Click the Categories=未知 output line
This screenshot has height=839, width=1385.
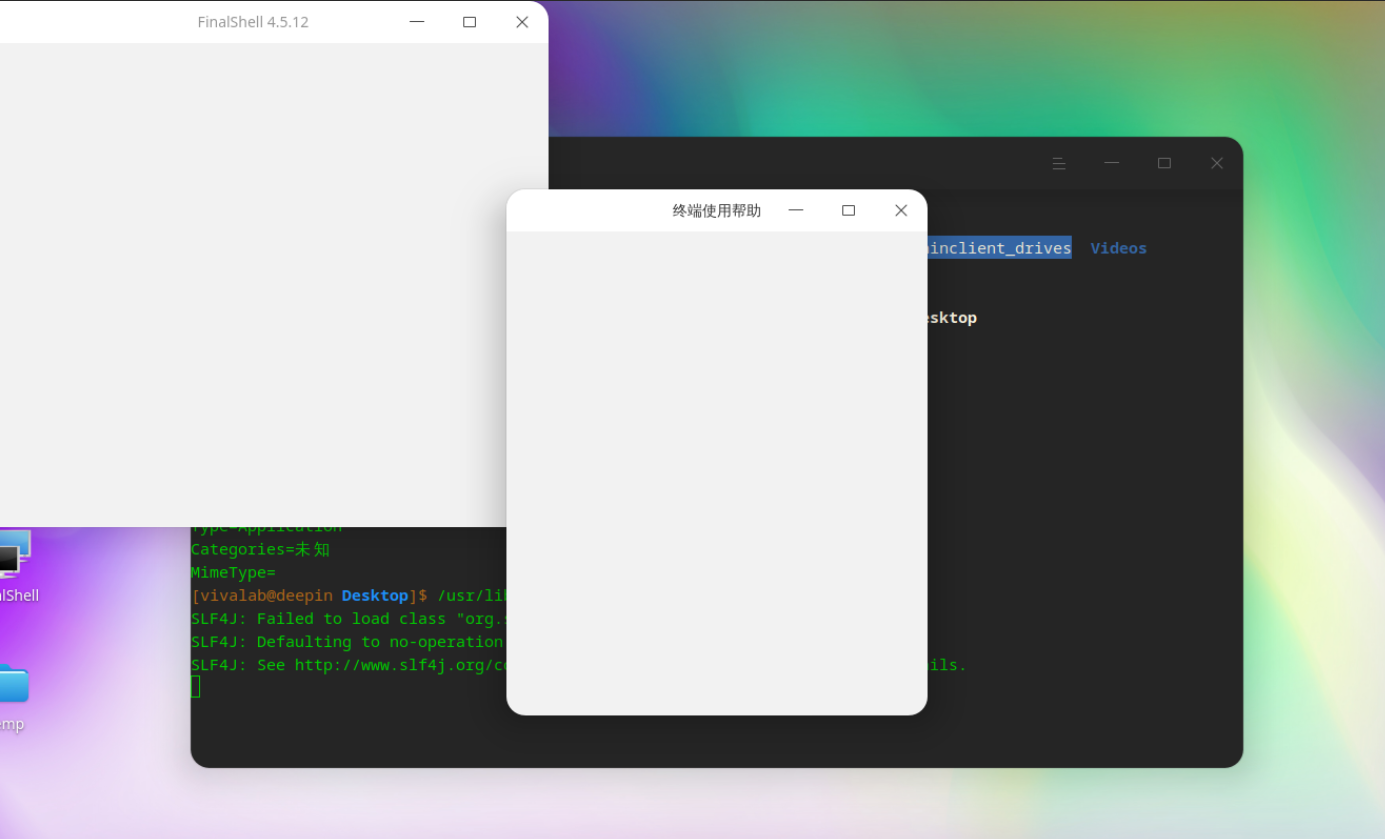tap(260, 549)
